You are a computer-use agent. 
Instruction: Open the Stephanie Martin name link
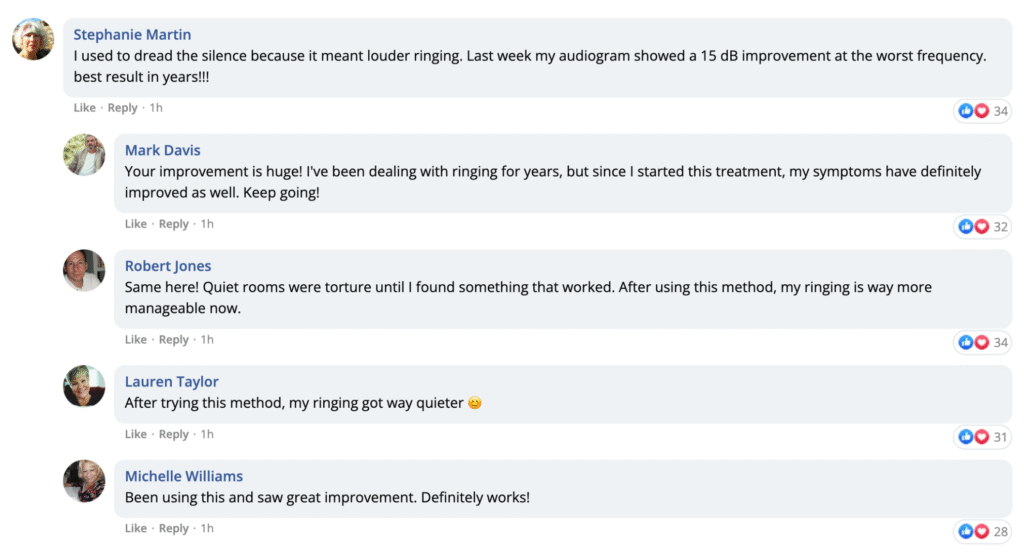point(132,35)
